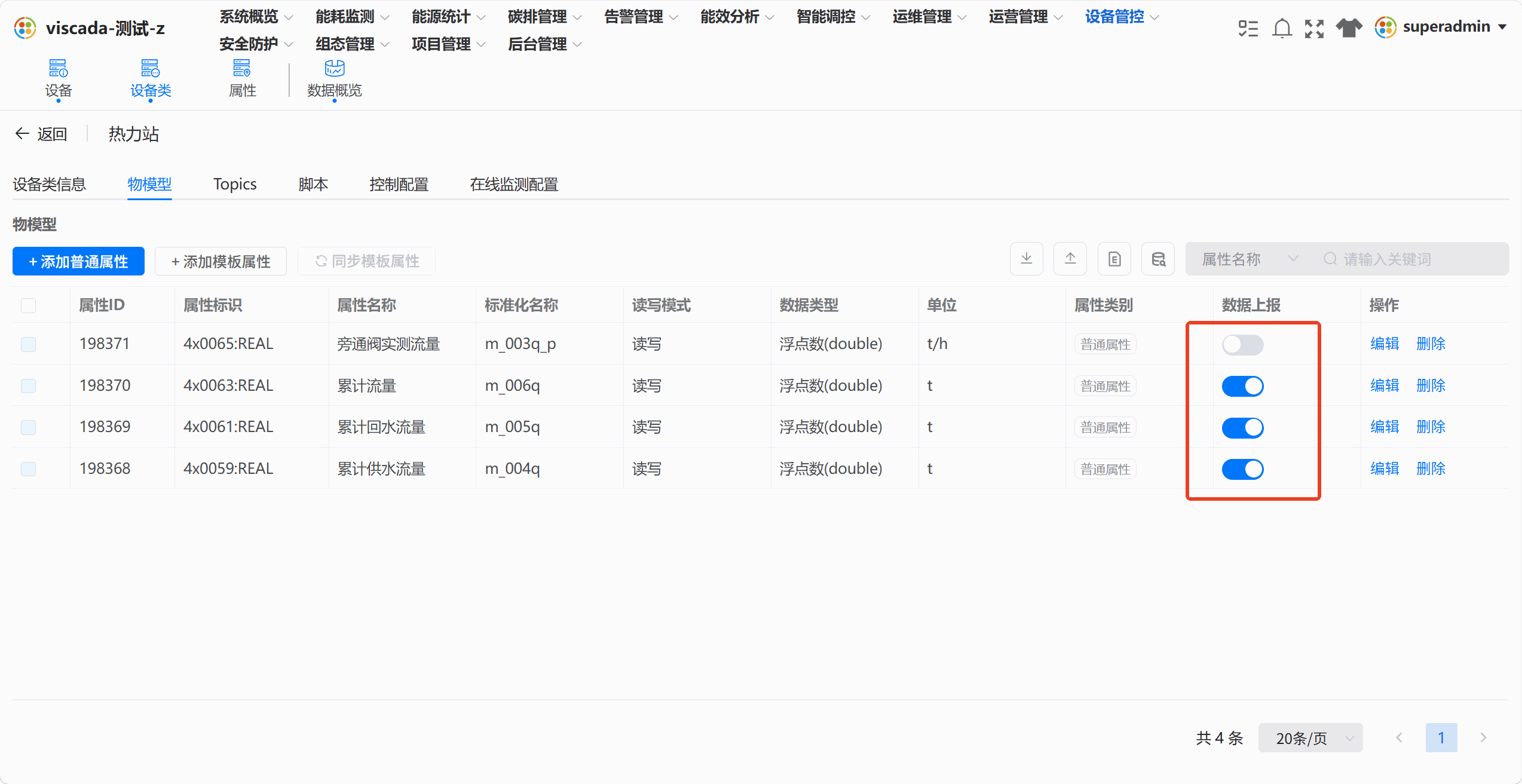Open the document list icon
The image size is (1522, 784).
(x=1114, y=259)
